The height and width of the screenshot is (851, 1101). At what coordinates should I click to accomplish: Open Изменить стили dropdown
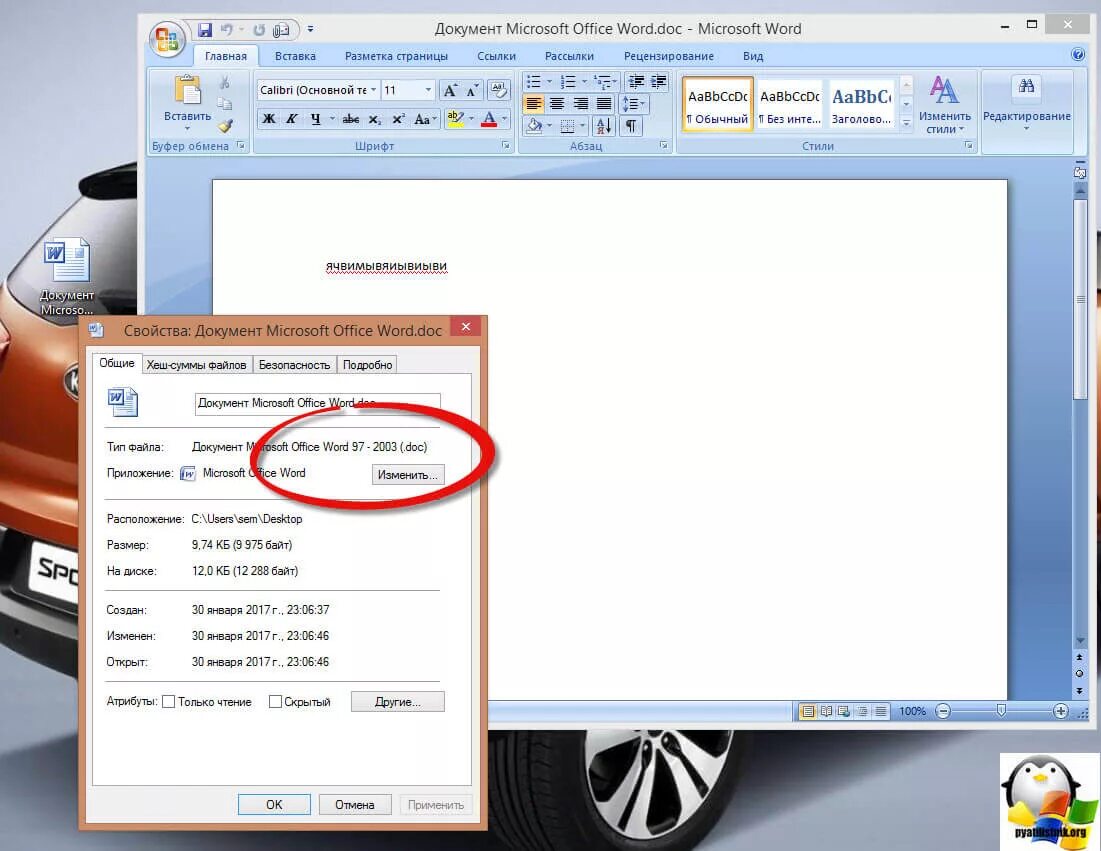coord(944,104)
